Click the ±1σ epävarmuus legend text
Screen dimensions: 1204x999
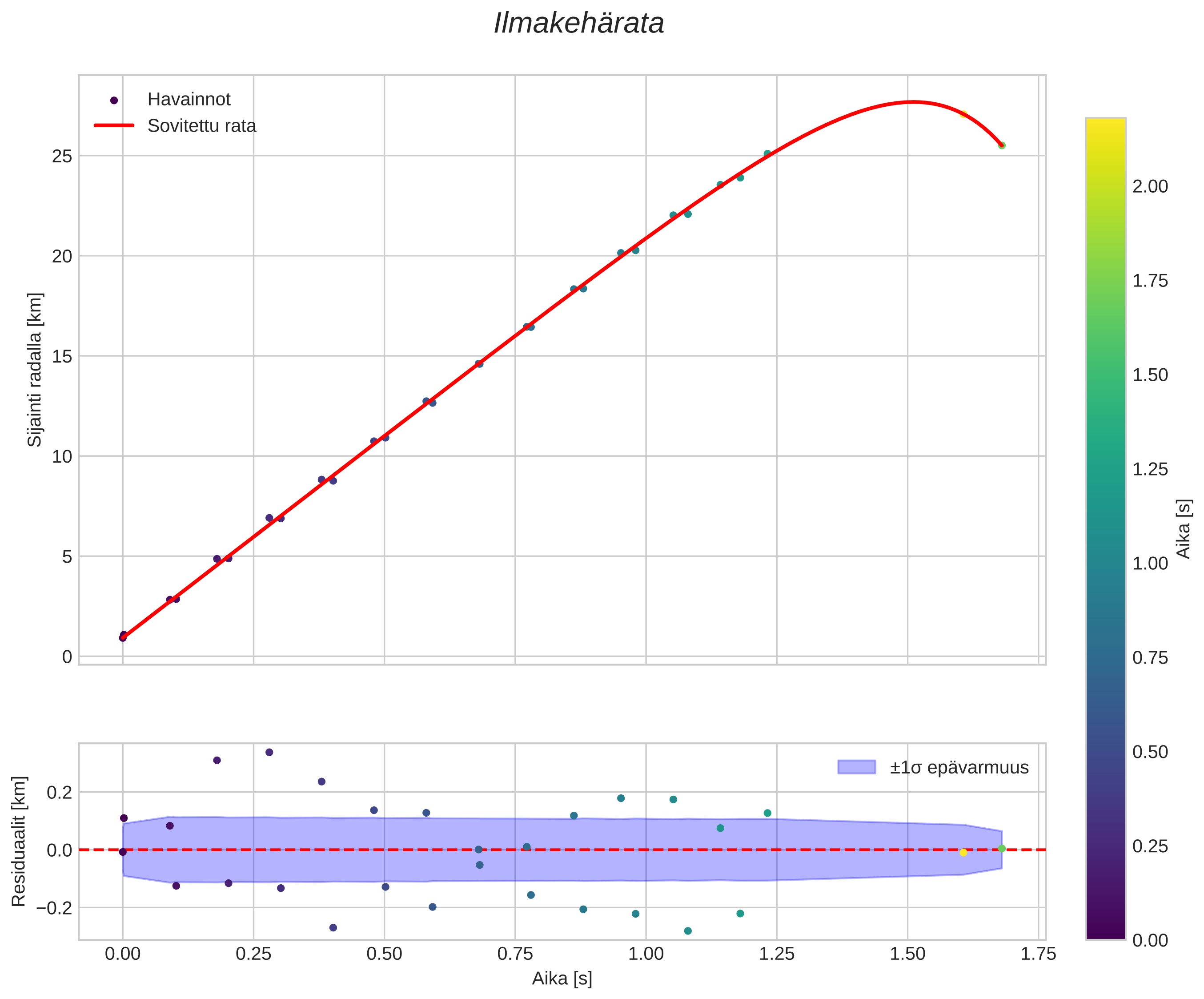point(959,768)
